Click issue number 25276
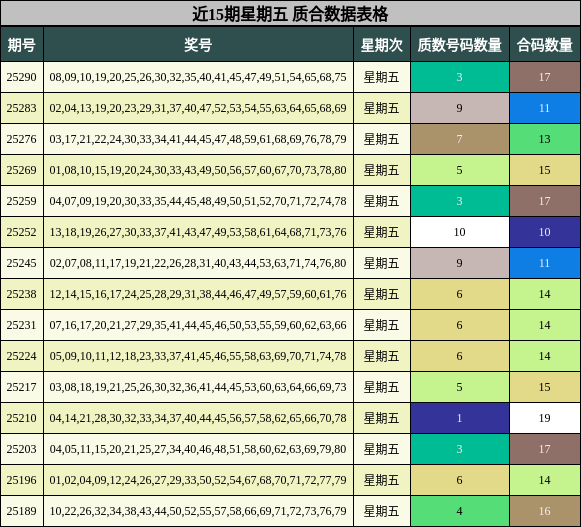This screenshot has width=581, height=527. point(21,139)
